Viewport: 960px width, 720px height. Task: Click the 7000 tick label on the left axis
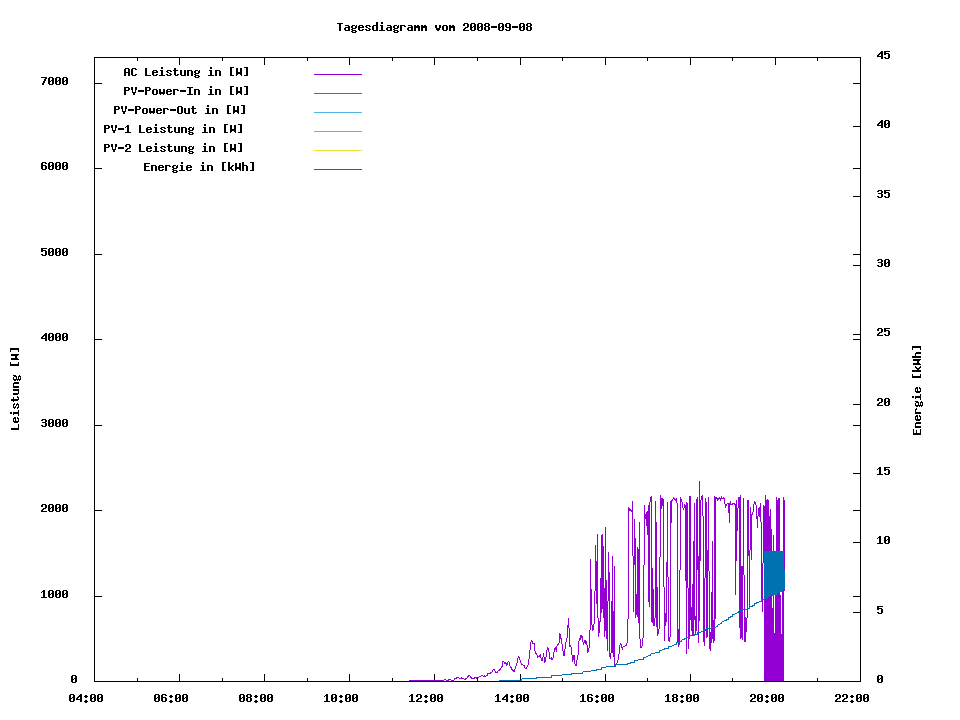point(54,82)
